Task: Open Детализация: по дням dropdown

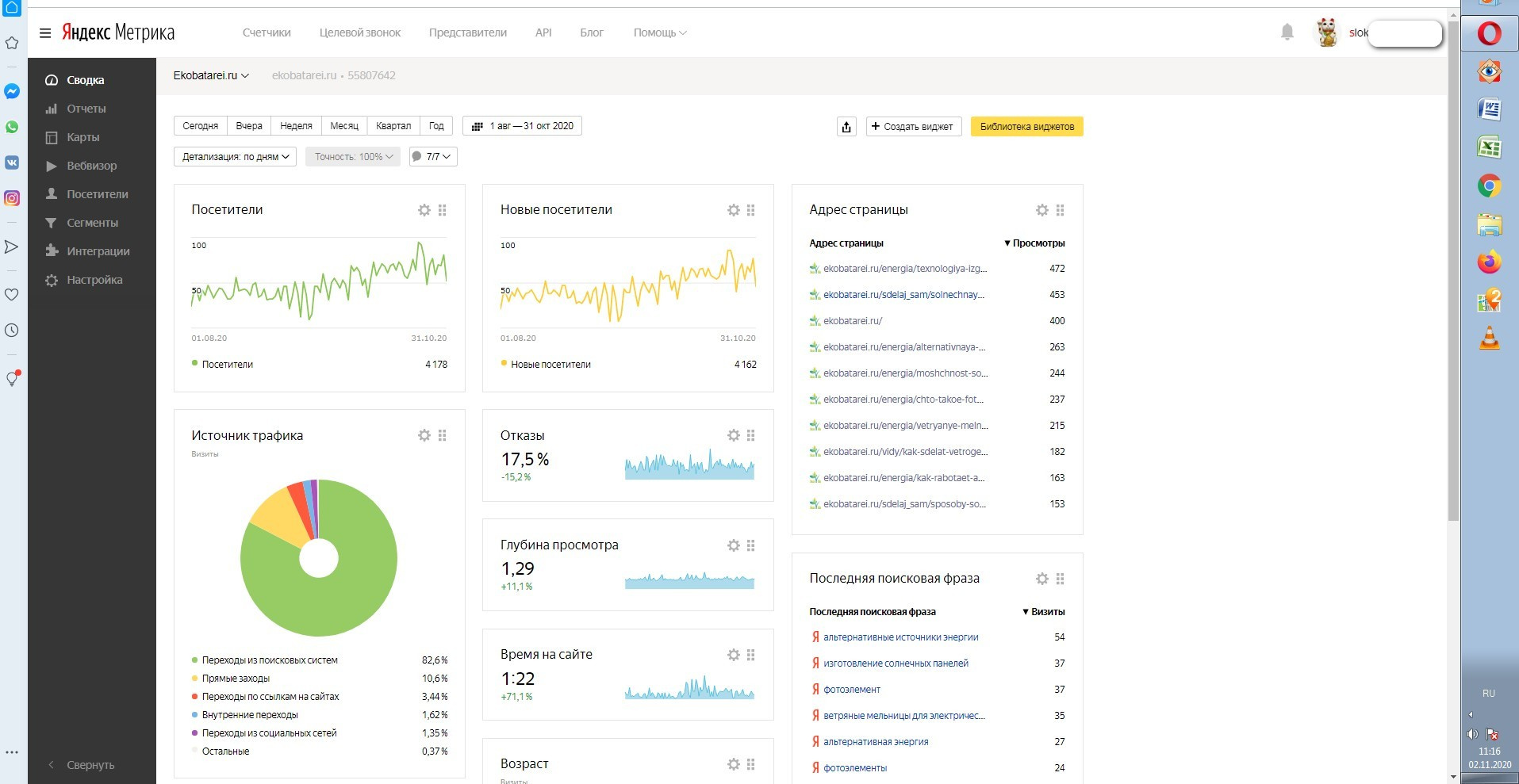Action: [235, 157]
